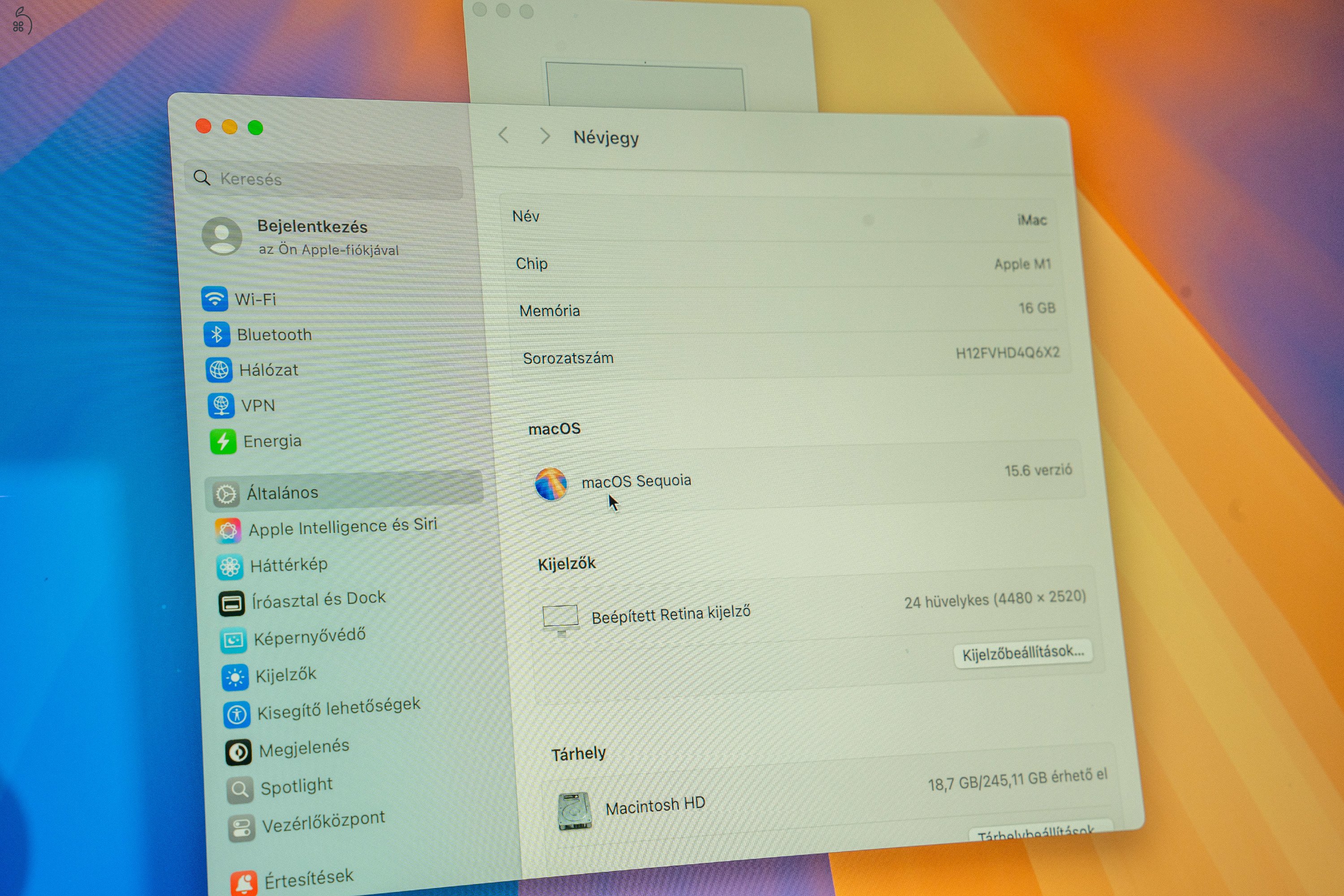Click the display preview in background window
The image size is (1344, 896).
[646, 85]
